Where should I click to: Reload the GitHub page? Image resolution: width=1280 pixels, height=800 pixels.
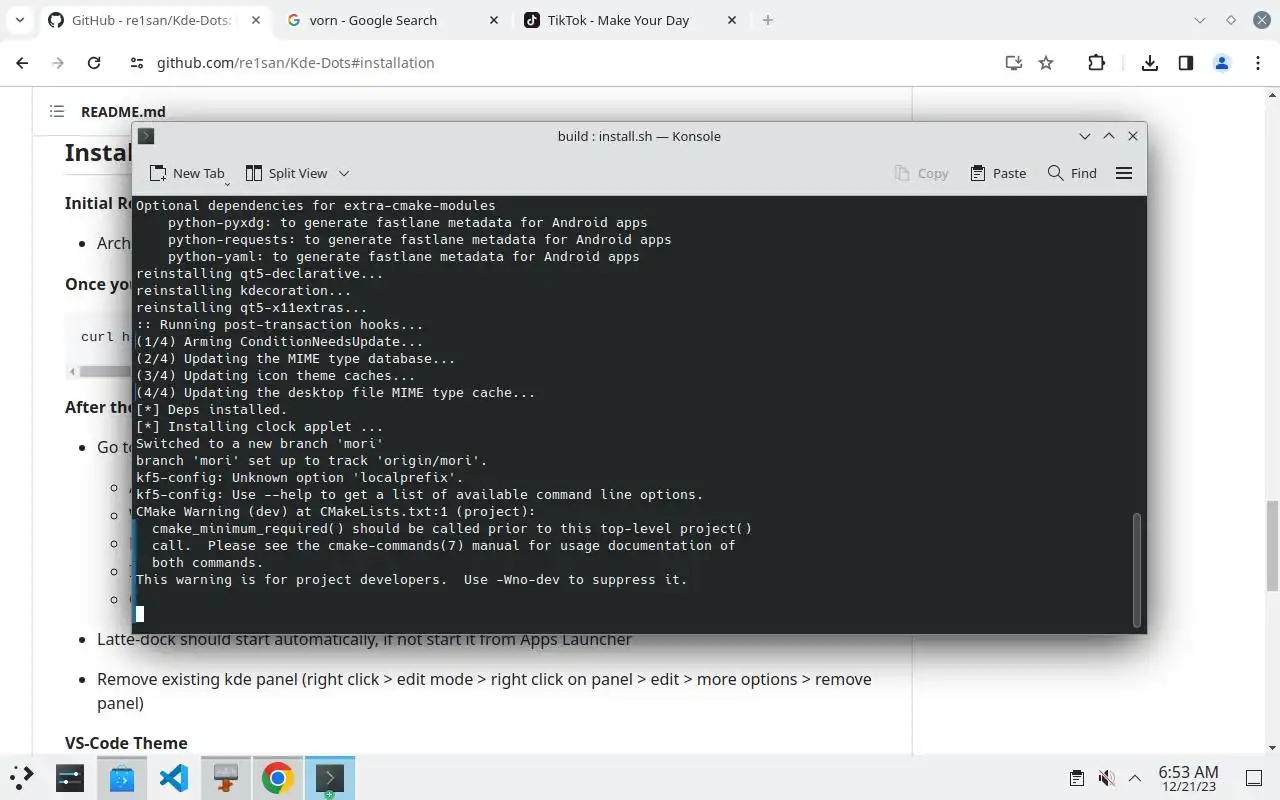pos(94,62)
